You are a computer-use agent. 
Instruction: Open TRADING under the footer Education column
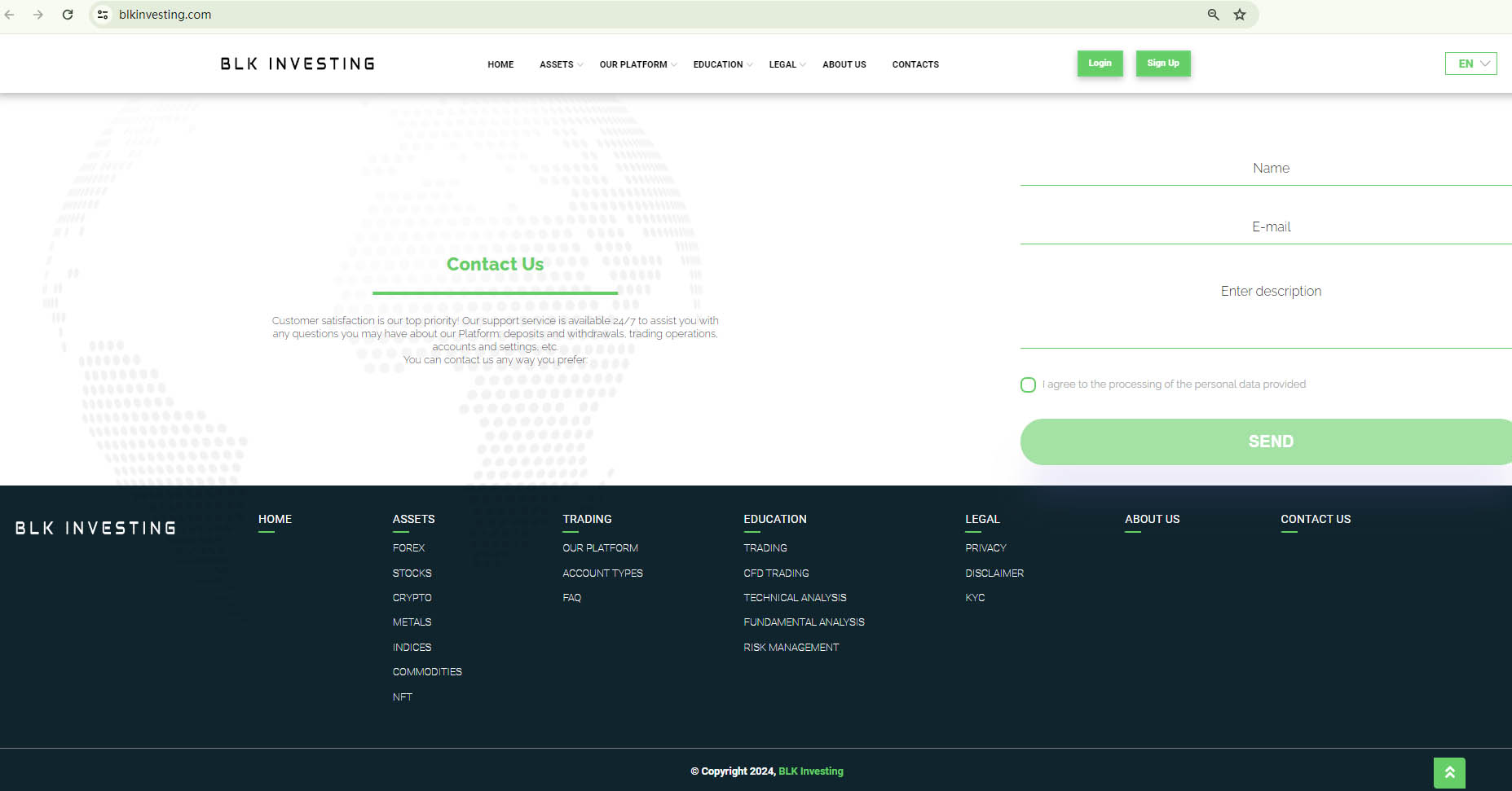point(765,548)
